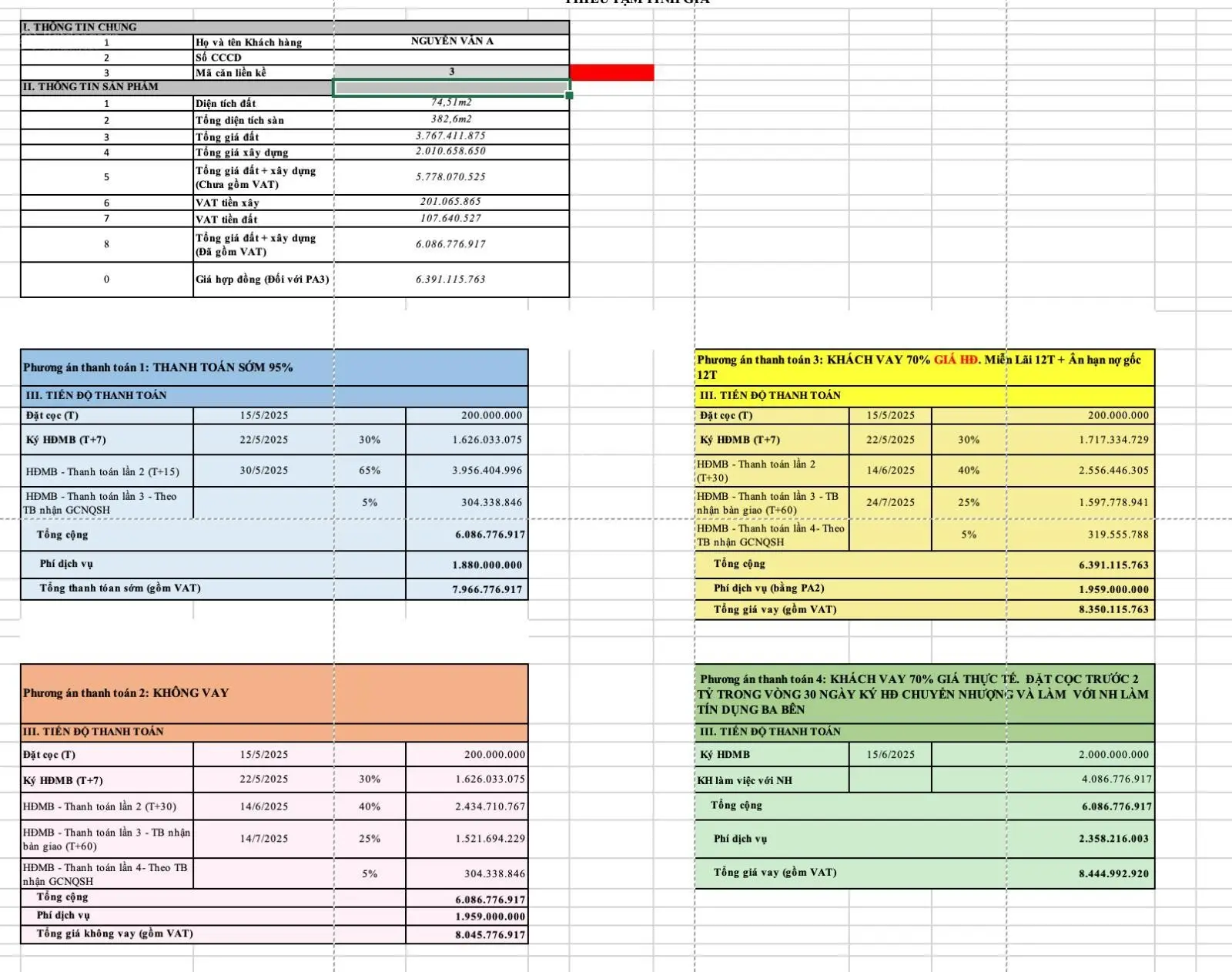Viewport: 1232px width, 972px height.
Task: Select the amount '2.434.710.767' in plan 2
Action: (x=467, y=806)
